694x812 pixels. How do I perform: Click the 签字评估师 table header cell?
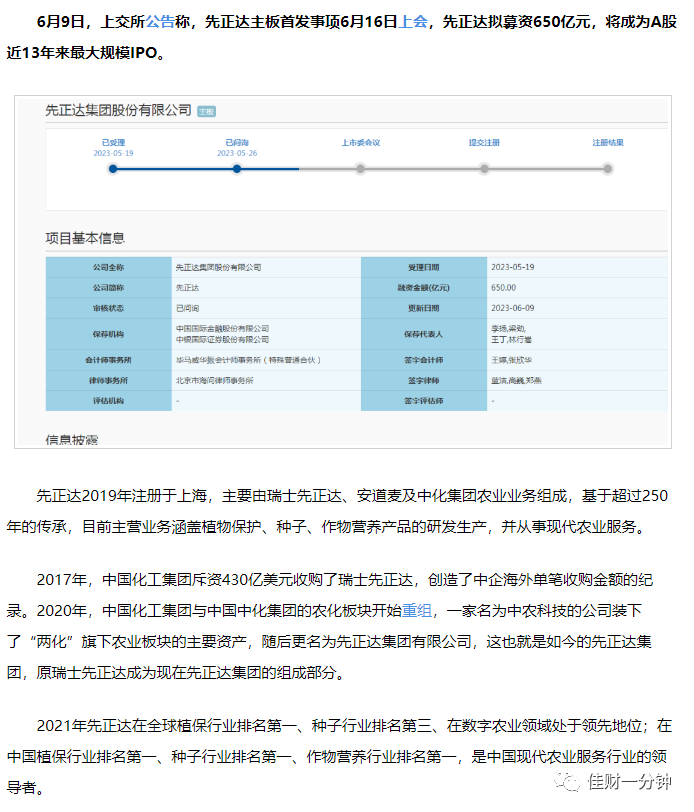coord(424,401)
